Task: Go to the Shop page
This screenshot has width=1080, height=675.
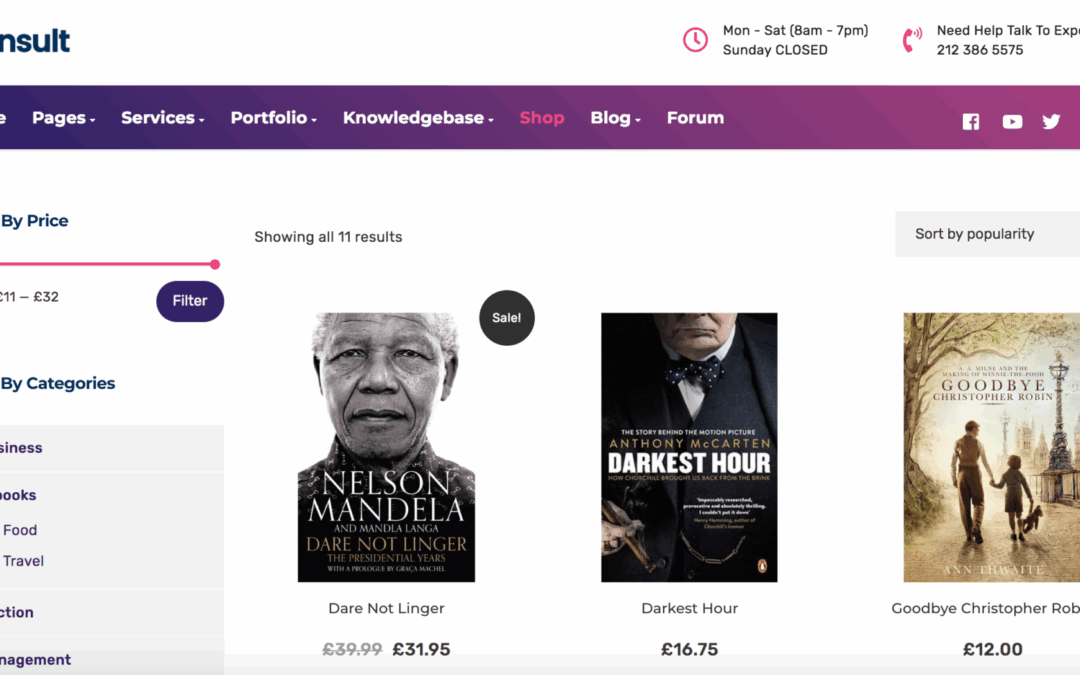Action: click(x=542, y=118)
